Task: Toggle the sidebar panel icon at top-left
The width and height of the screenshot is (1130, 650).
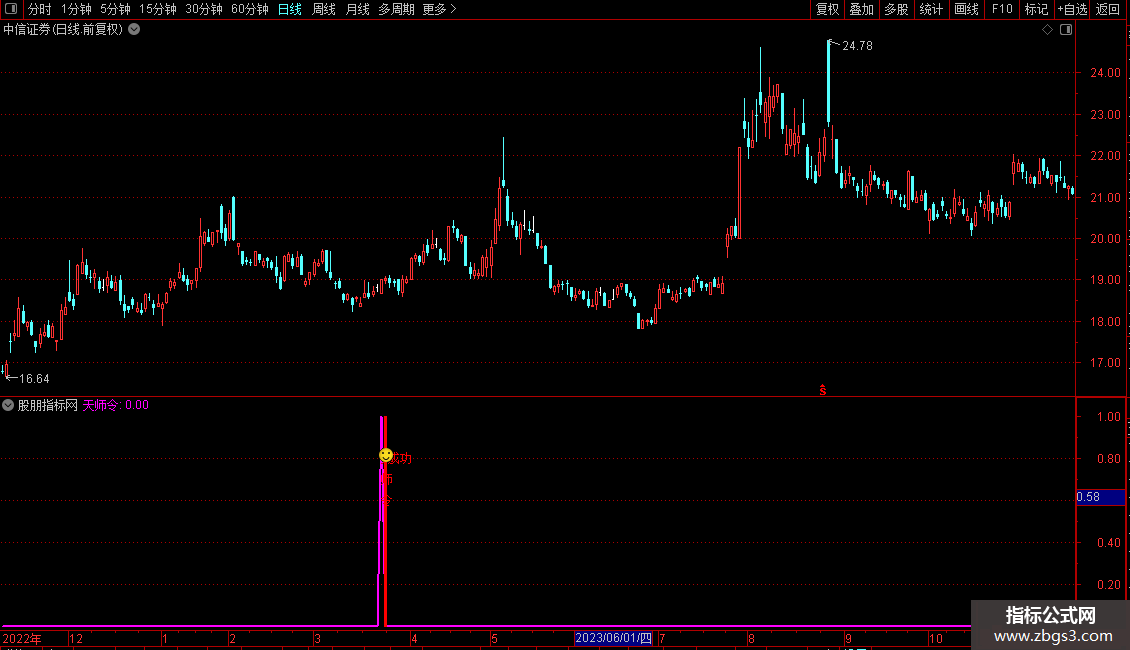Action: click(x=11, y=9)
